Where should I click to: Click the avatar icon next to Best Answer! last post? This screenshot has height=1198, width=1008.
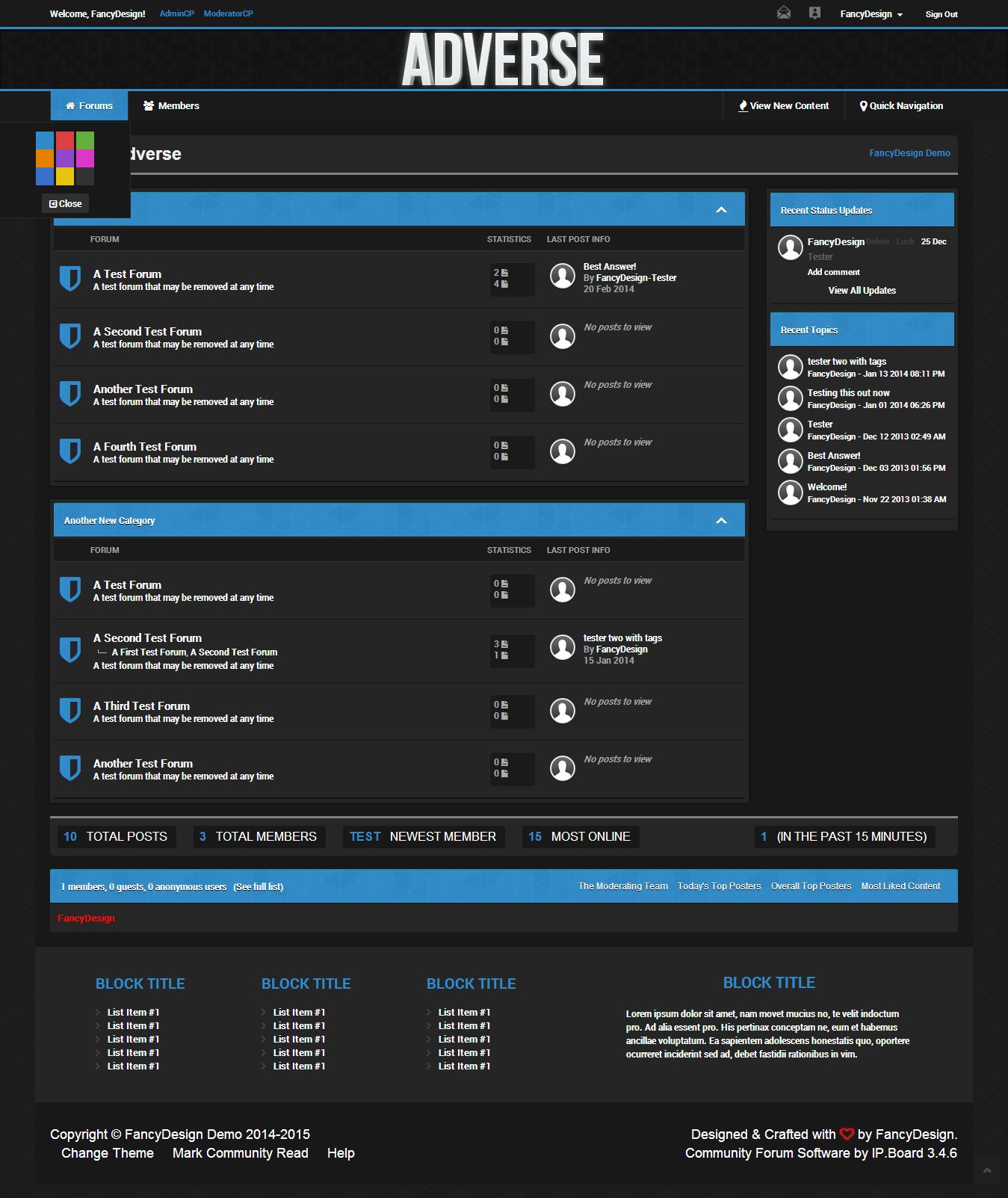[x=562, y=277]
